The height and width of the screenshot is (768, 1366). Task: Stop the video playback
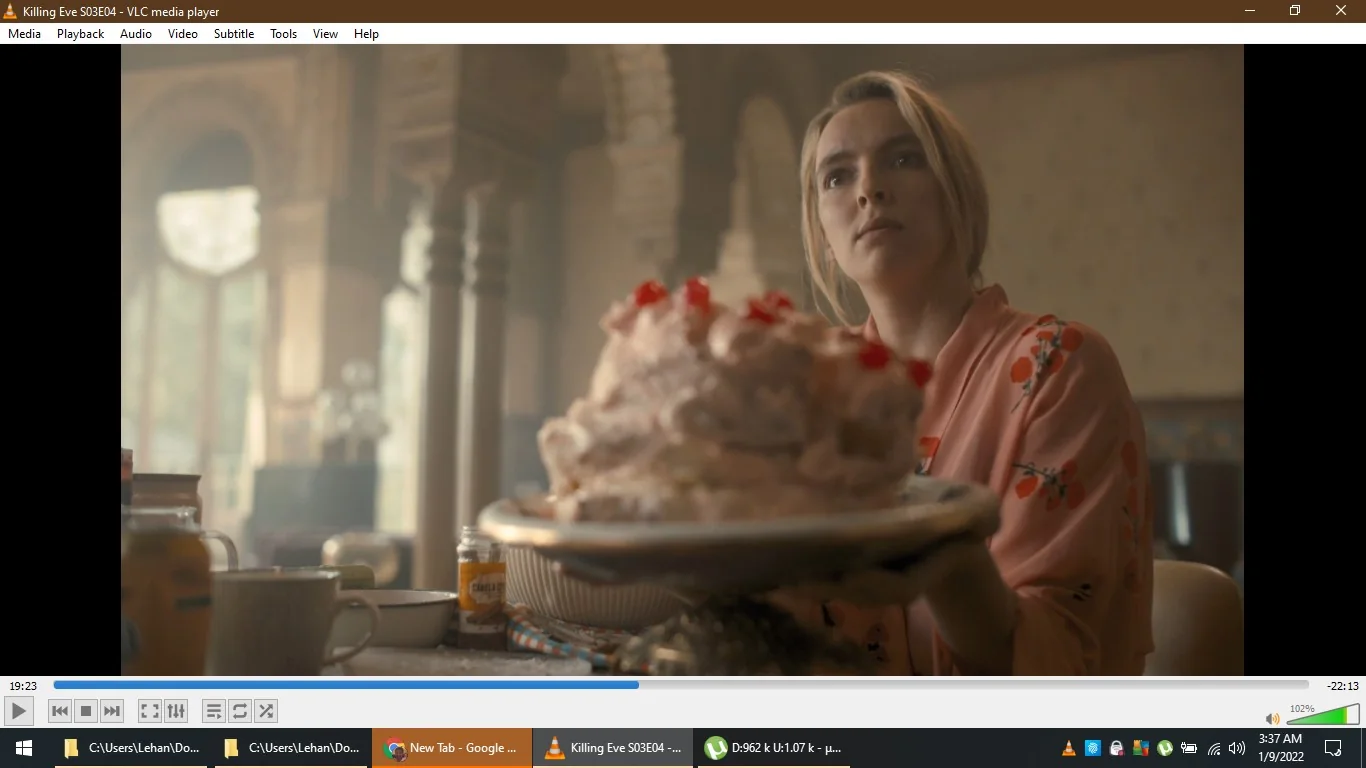pos(86,711)
